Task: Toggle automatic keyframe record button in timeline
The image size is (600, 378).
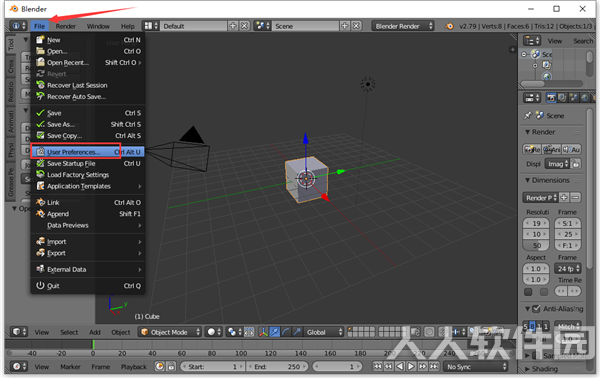Action: (x=160, y=367)
